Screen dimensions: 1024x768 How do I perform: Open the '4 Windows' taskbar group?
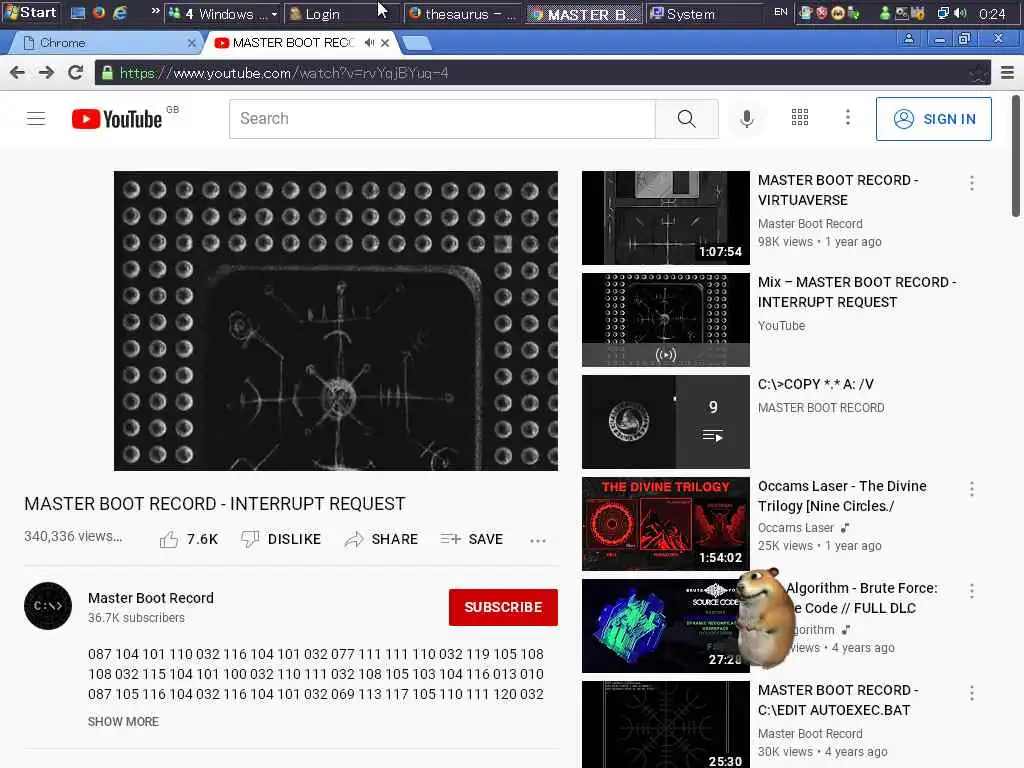223,14
